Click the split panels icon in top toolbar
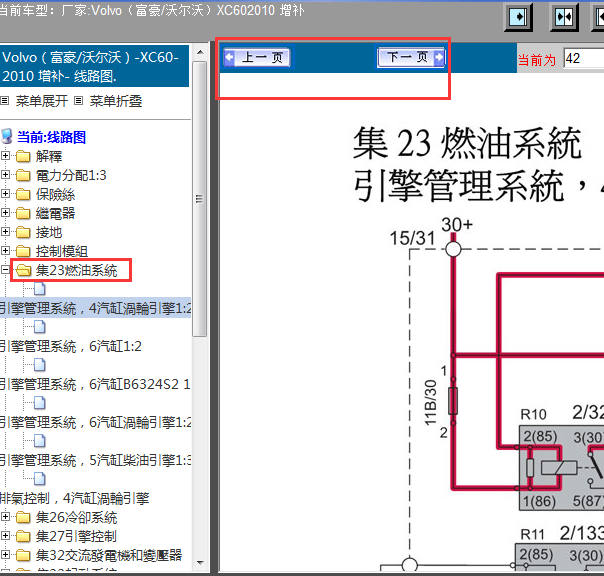This screenshot has height=576, width=604. (564, 17)
